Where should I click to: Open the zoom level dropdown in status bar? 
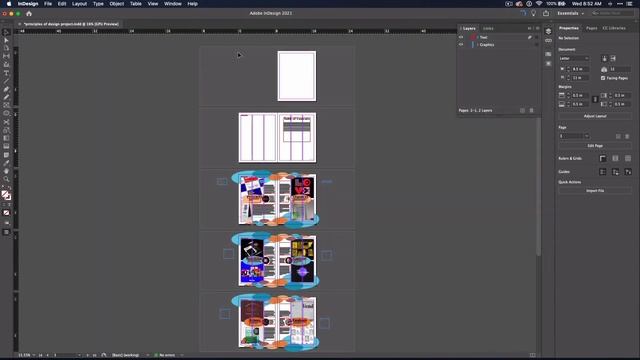click(x=33, y=355)
